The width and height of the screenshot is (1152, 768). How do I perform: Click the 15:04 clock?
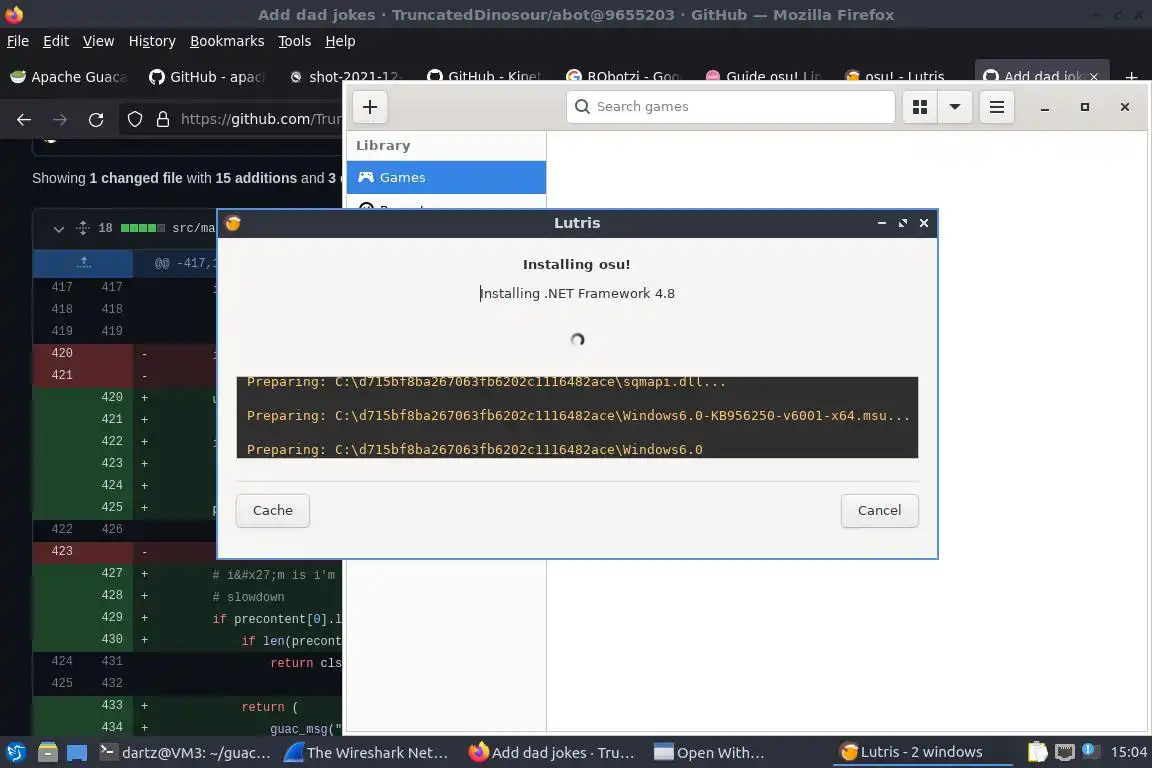click(1128, 752)
